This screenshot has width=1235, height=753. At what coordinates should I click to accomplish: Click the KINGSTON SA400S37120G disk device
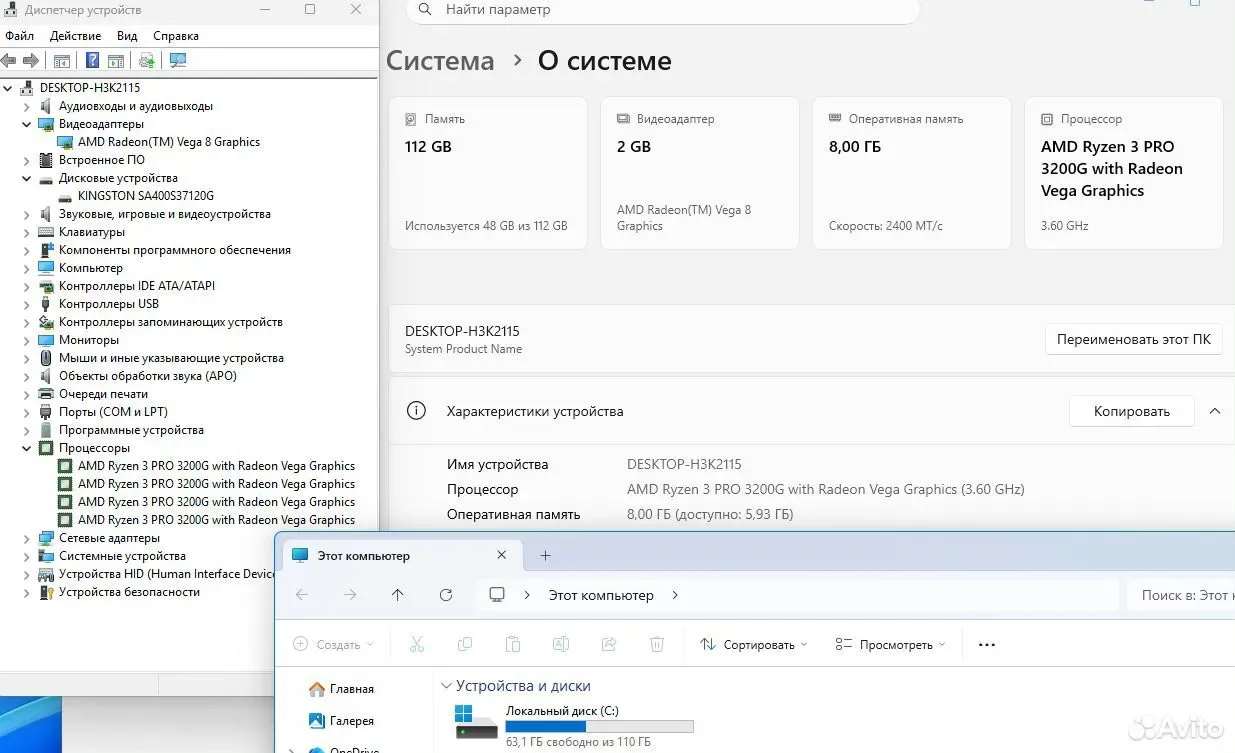tap(145, 196)
